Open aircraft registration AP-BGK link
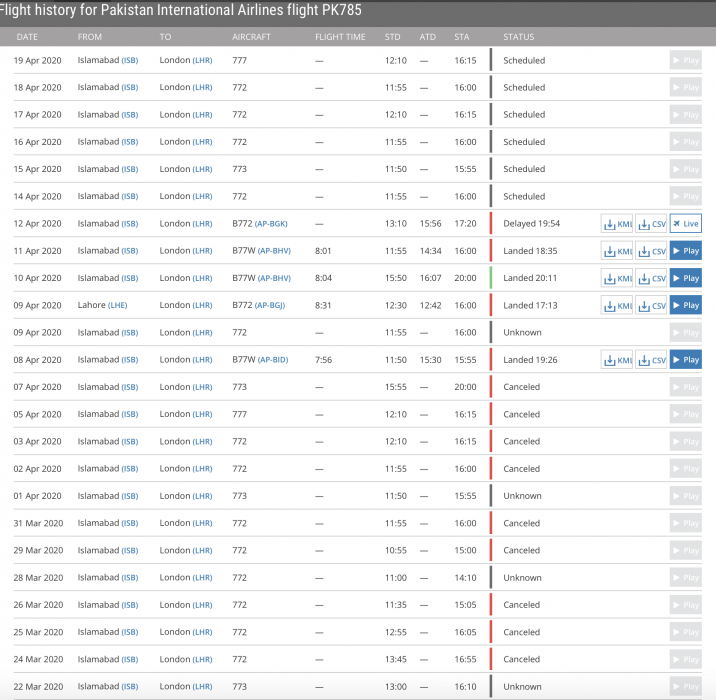 click(x=271, y=224)
